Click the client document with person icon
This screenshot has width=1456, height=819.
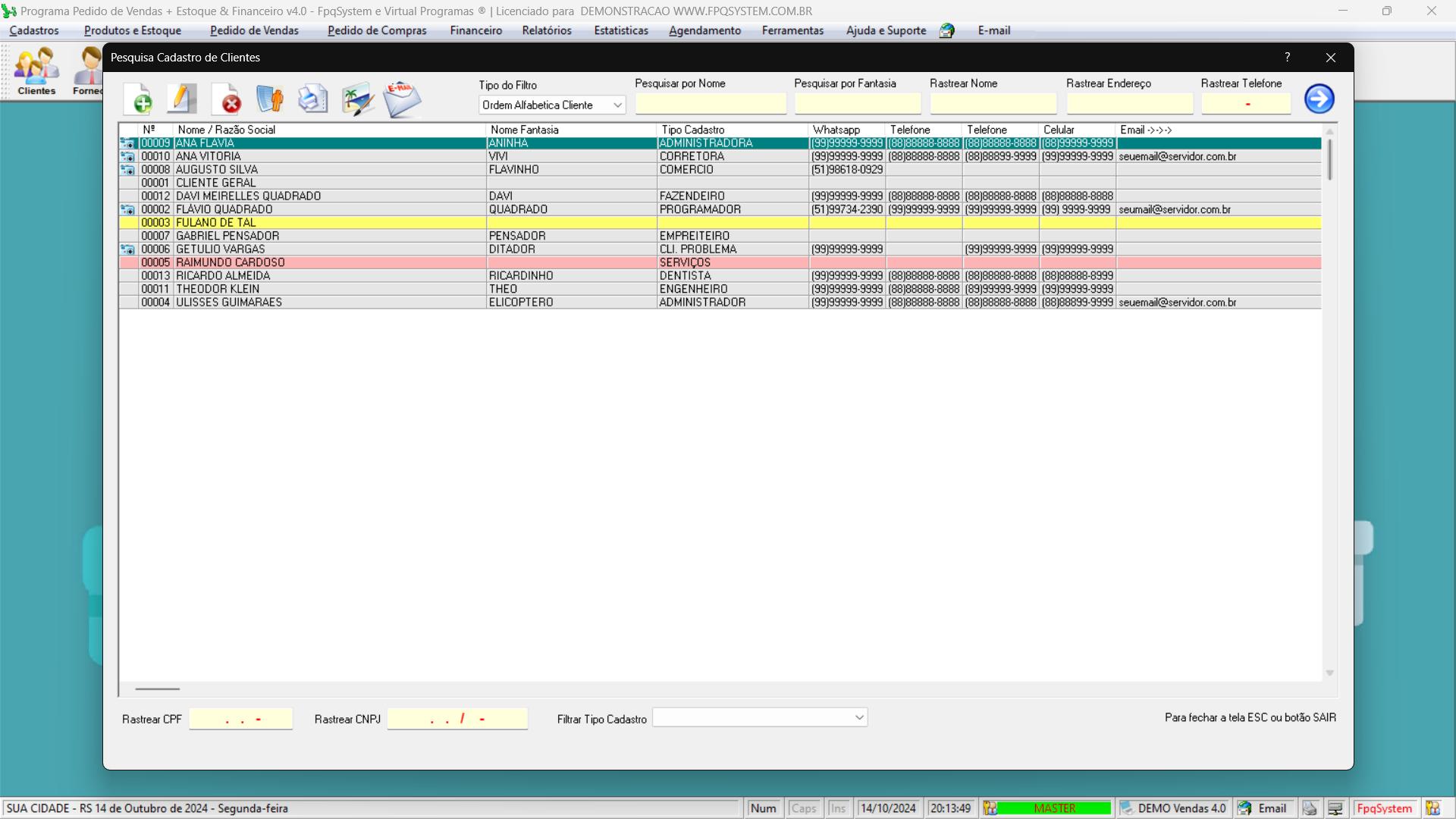click(x=269, y=99)
